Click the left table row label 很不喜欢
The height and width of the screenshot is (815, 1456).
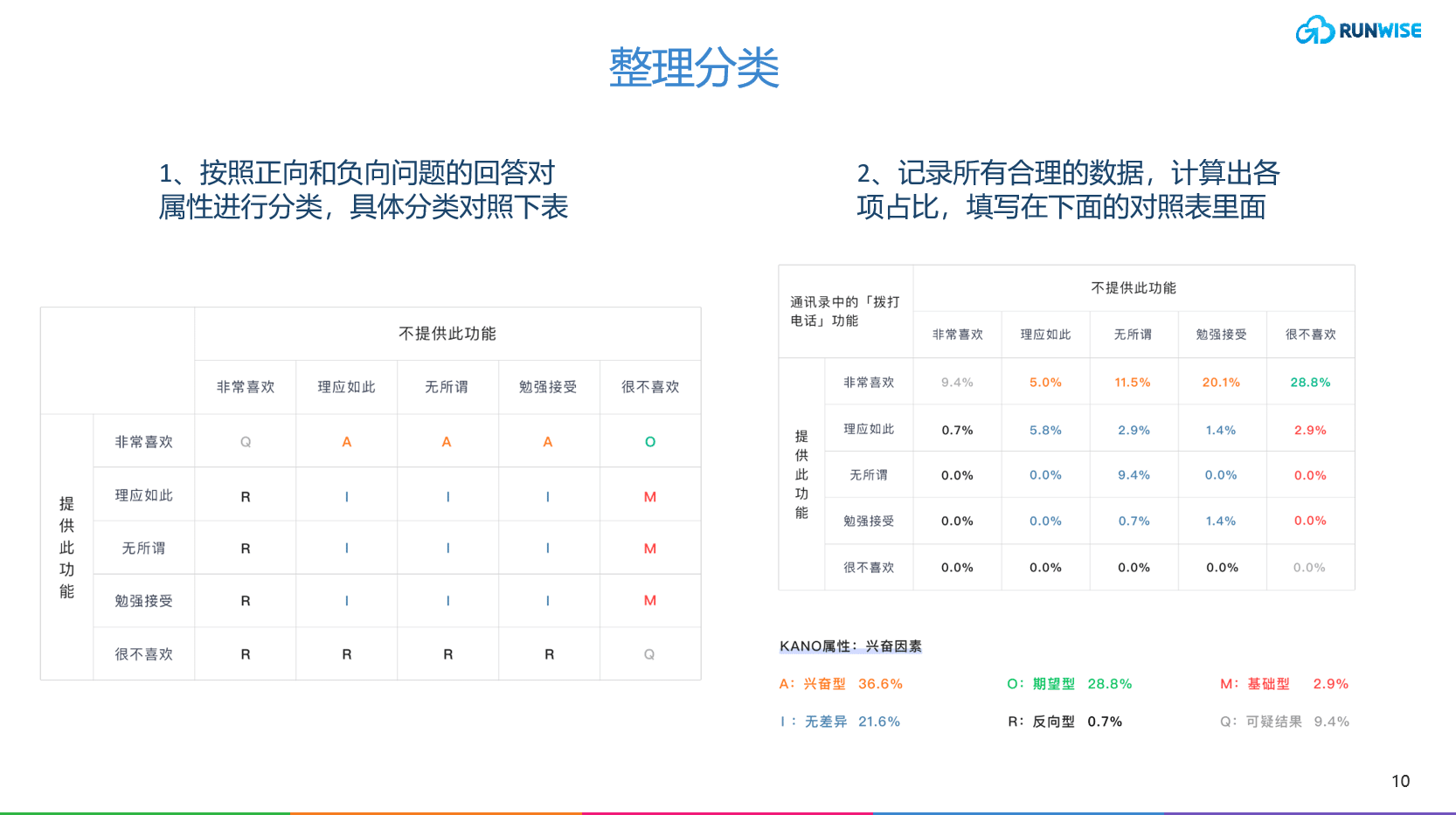[143, 654]
